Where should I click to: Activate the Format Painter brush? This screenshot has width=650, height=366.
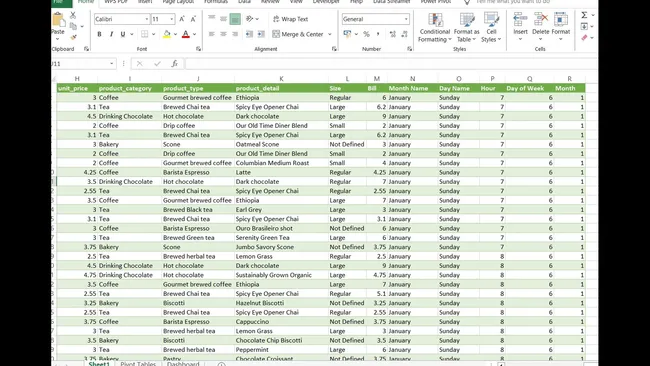tap(73, 37)
